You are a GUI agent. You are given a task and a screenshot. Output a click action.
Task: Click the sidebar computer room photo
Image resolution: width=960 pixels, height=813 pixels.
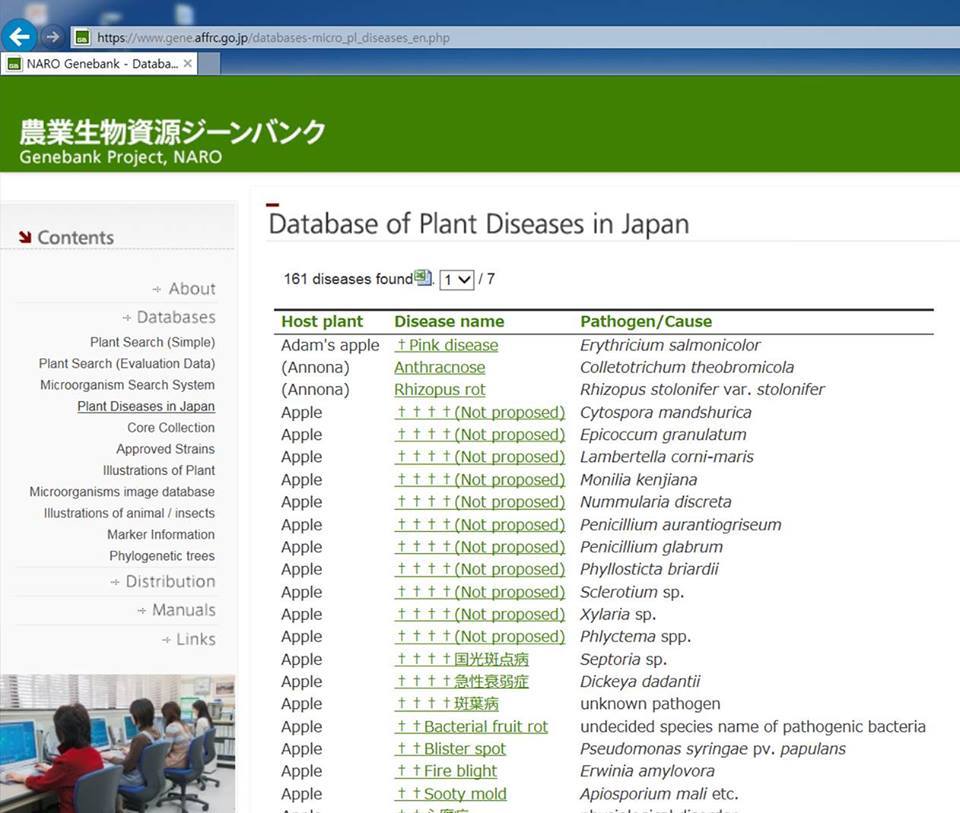pyautogui.click(x=118, y=743)
